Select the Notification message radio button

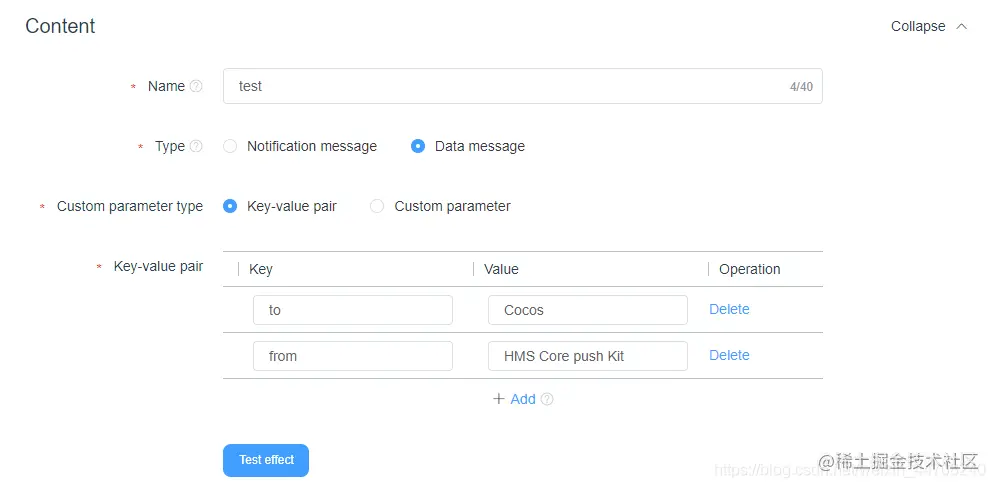pyautogui.click(x=230, y=147)
